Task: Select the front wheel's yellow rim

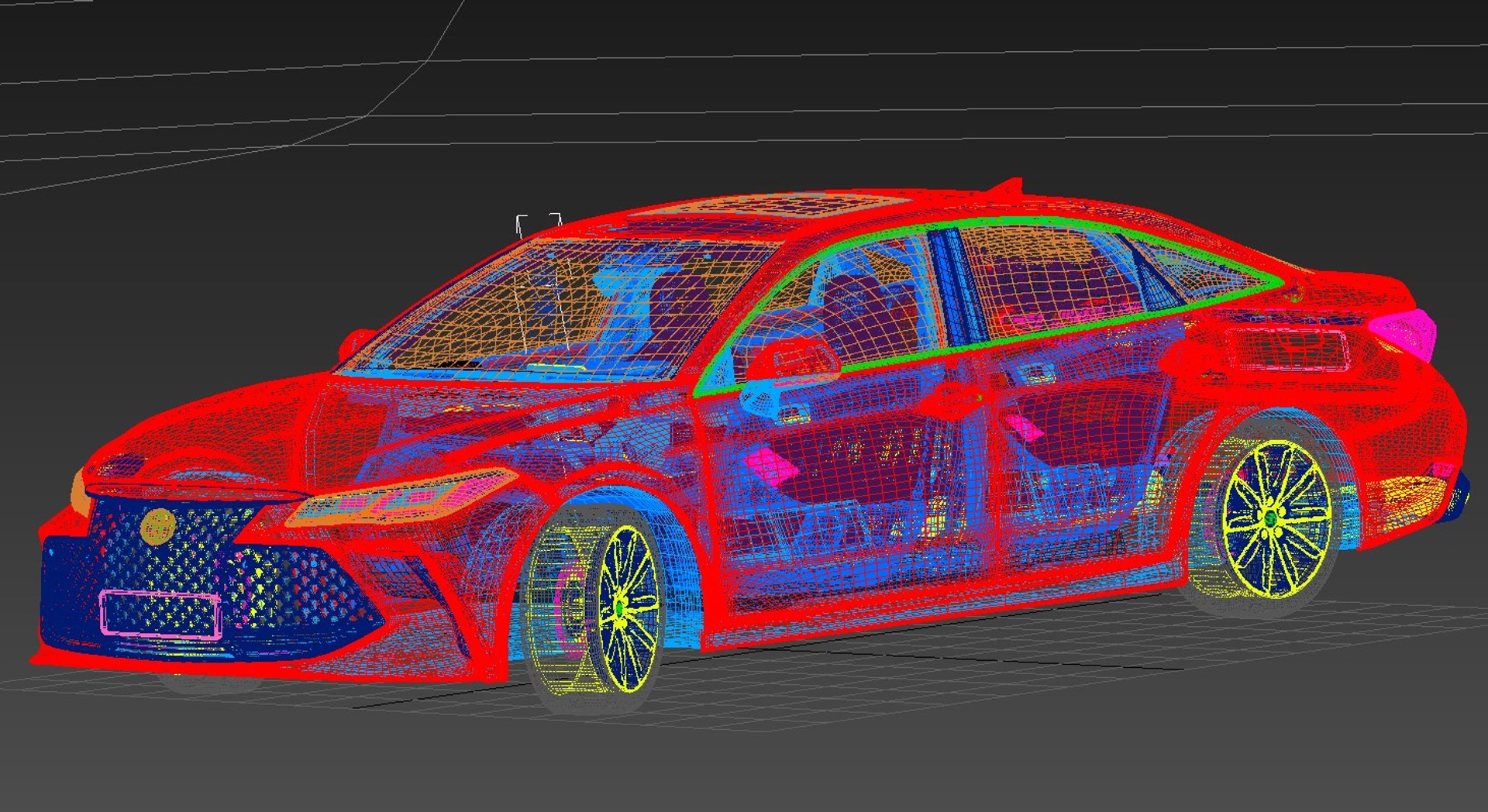Action: [629, 609]
